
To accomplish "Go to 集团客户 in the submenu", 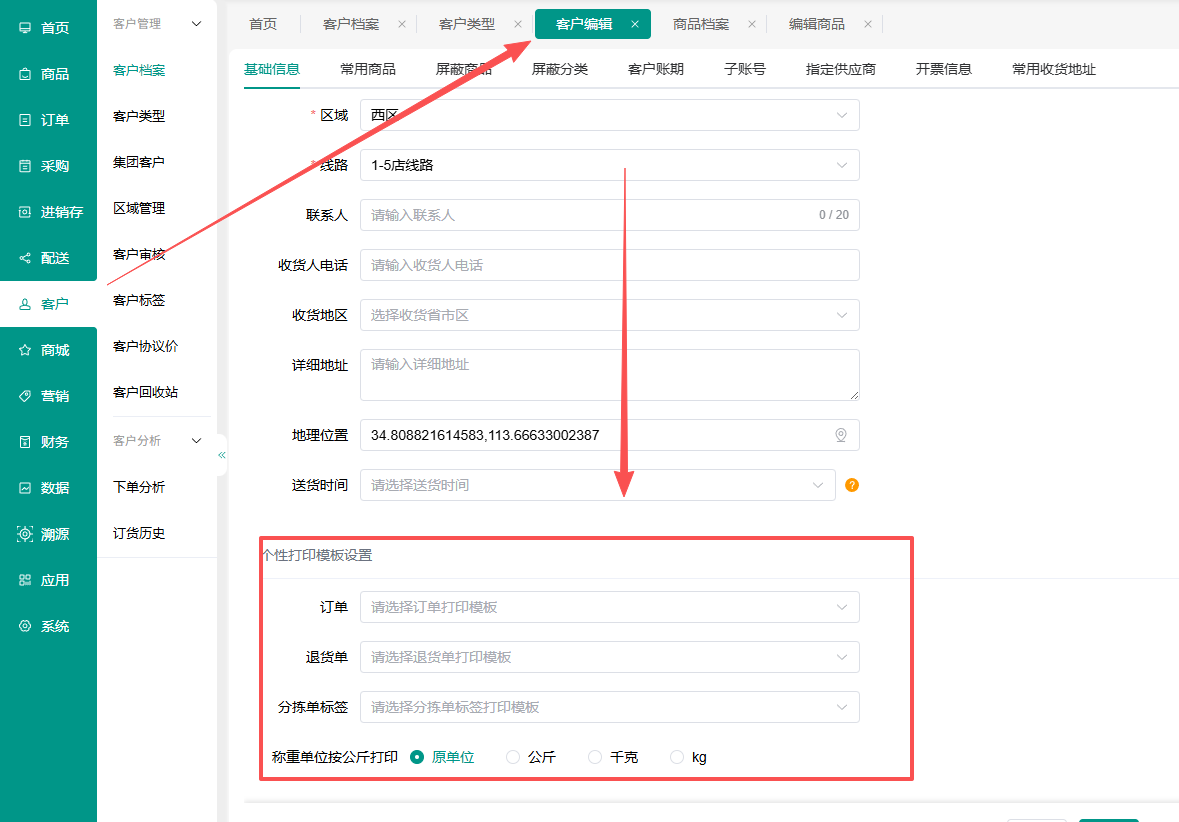I will (x=139, y=162).
